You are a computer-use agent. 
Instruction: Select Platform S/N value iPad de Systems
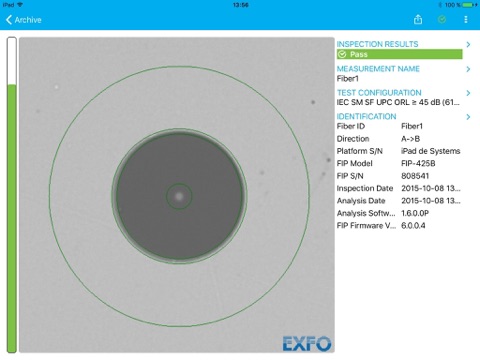[431, 151]
